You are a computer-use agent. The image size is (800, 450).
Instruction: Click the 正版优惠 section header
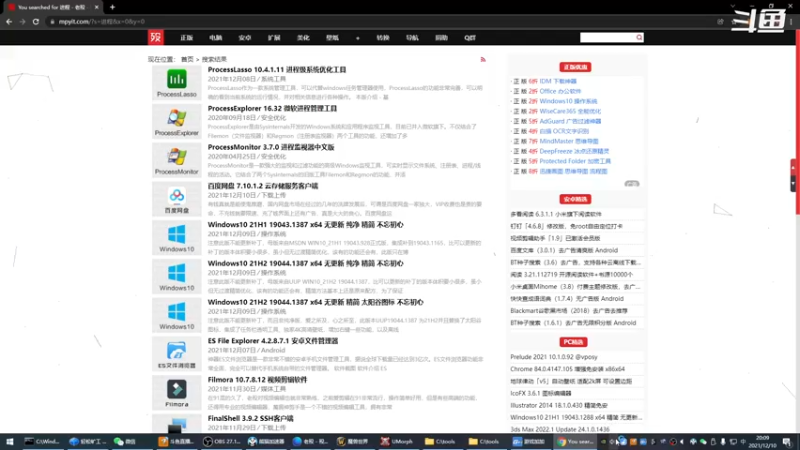coord(575,67)
